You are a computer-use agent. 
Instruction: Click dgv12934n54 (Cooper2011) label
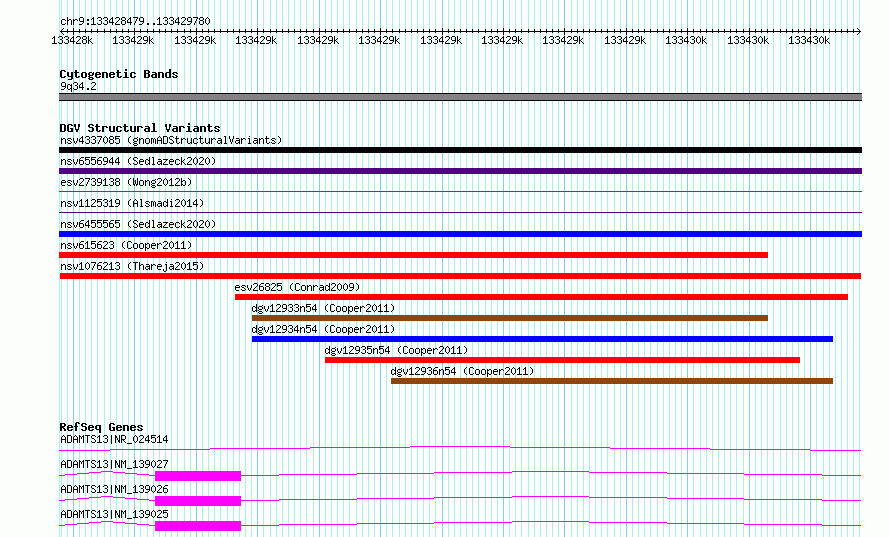(323, 329)
